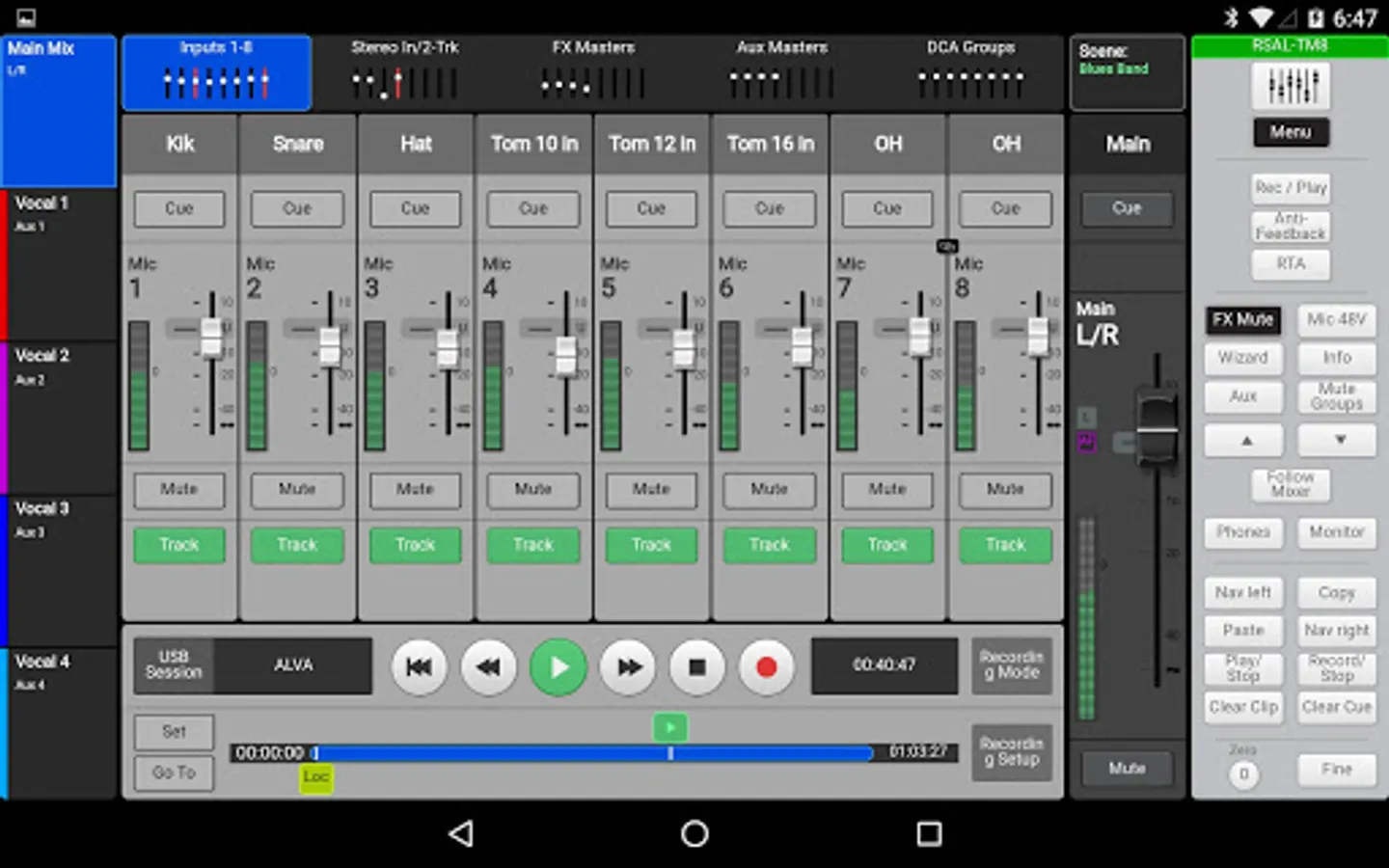Open the Scene Blues Band selector

1127,73
